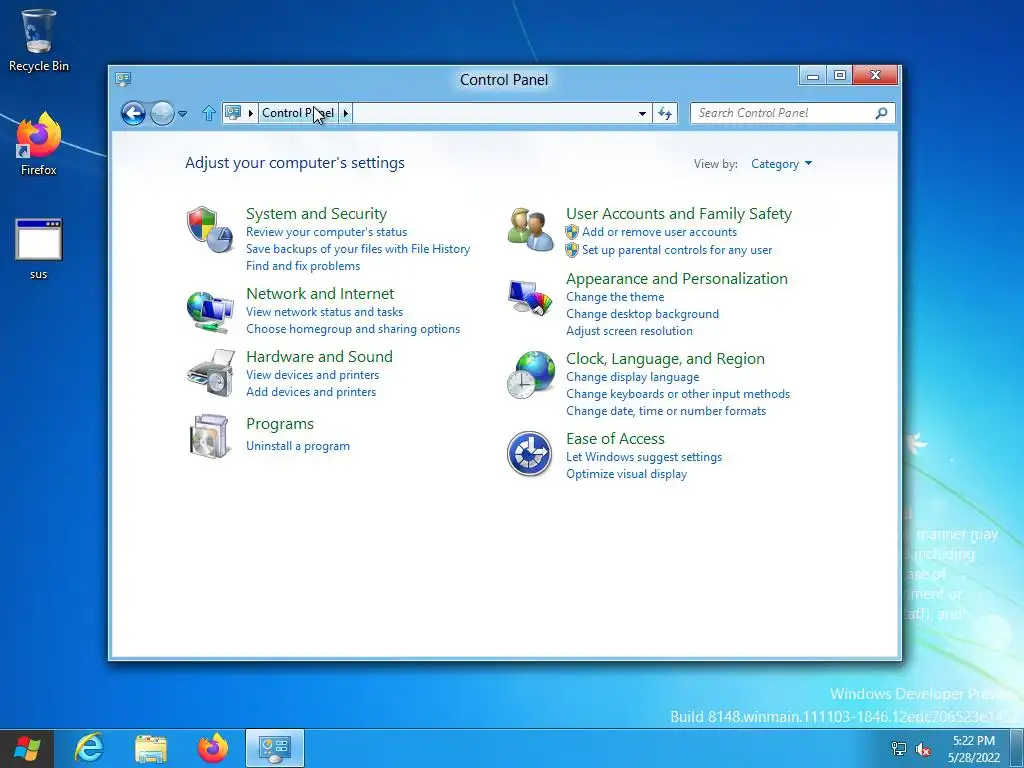This screenshot has width=1024, height=768.
Task: Click Change desktop background
Action: point(642,314)
